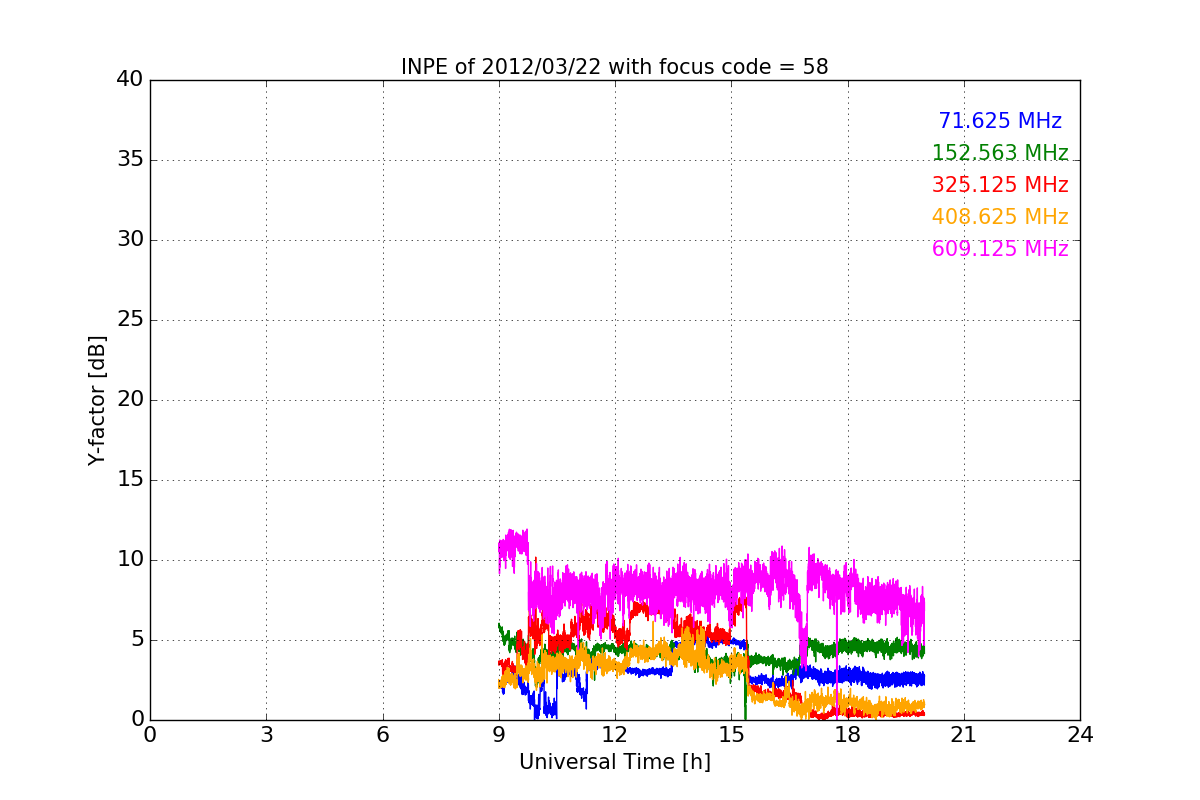
Task: Click the y-axis tick label 20
Action: coord(130,400)
